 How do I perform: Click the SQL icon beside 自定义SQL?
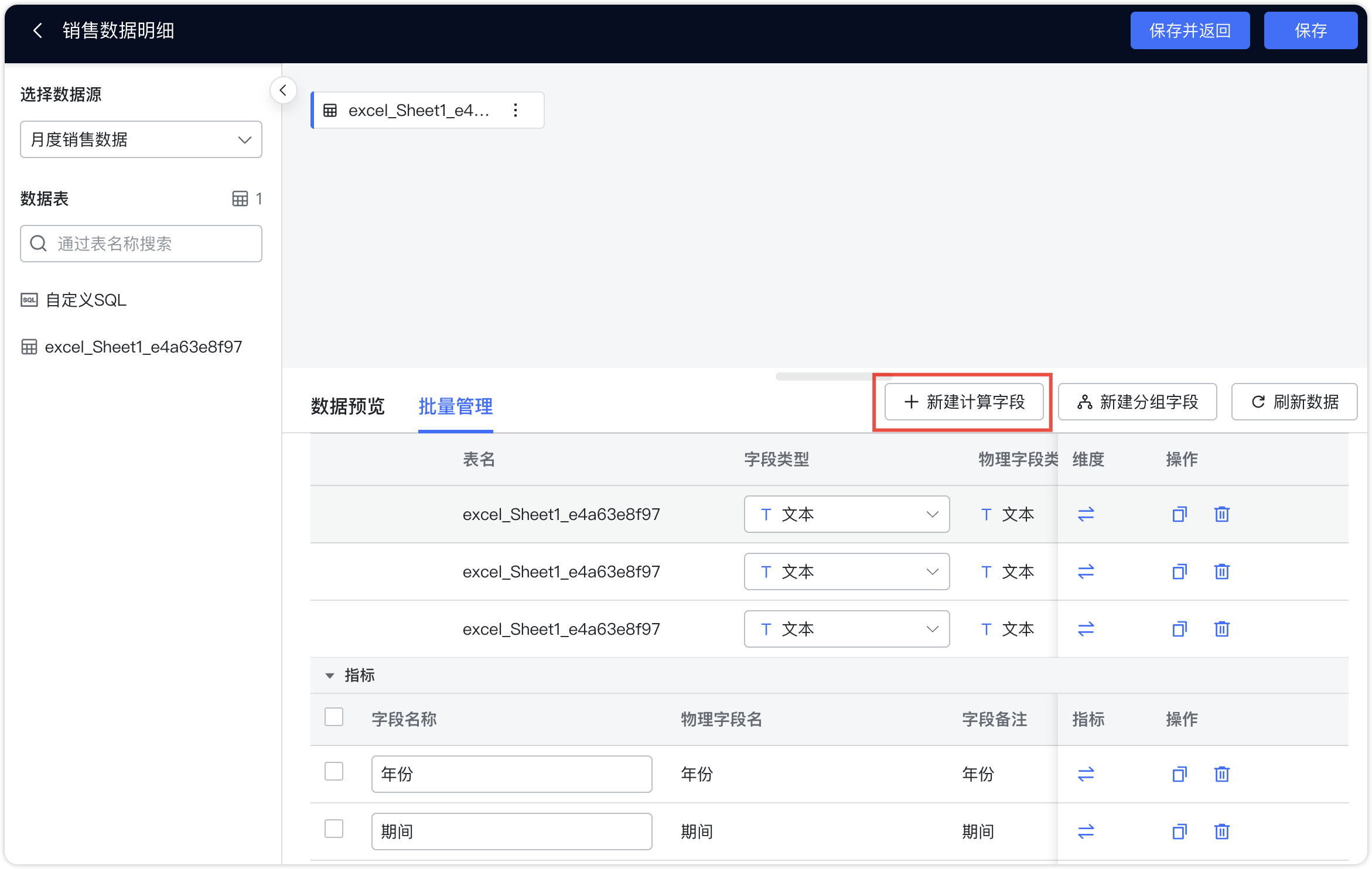[x=29, y=300]
